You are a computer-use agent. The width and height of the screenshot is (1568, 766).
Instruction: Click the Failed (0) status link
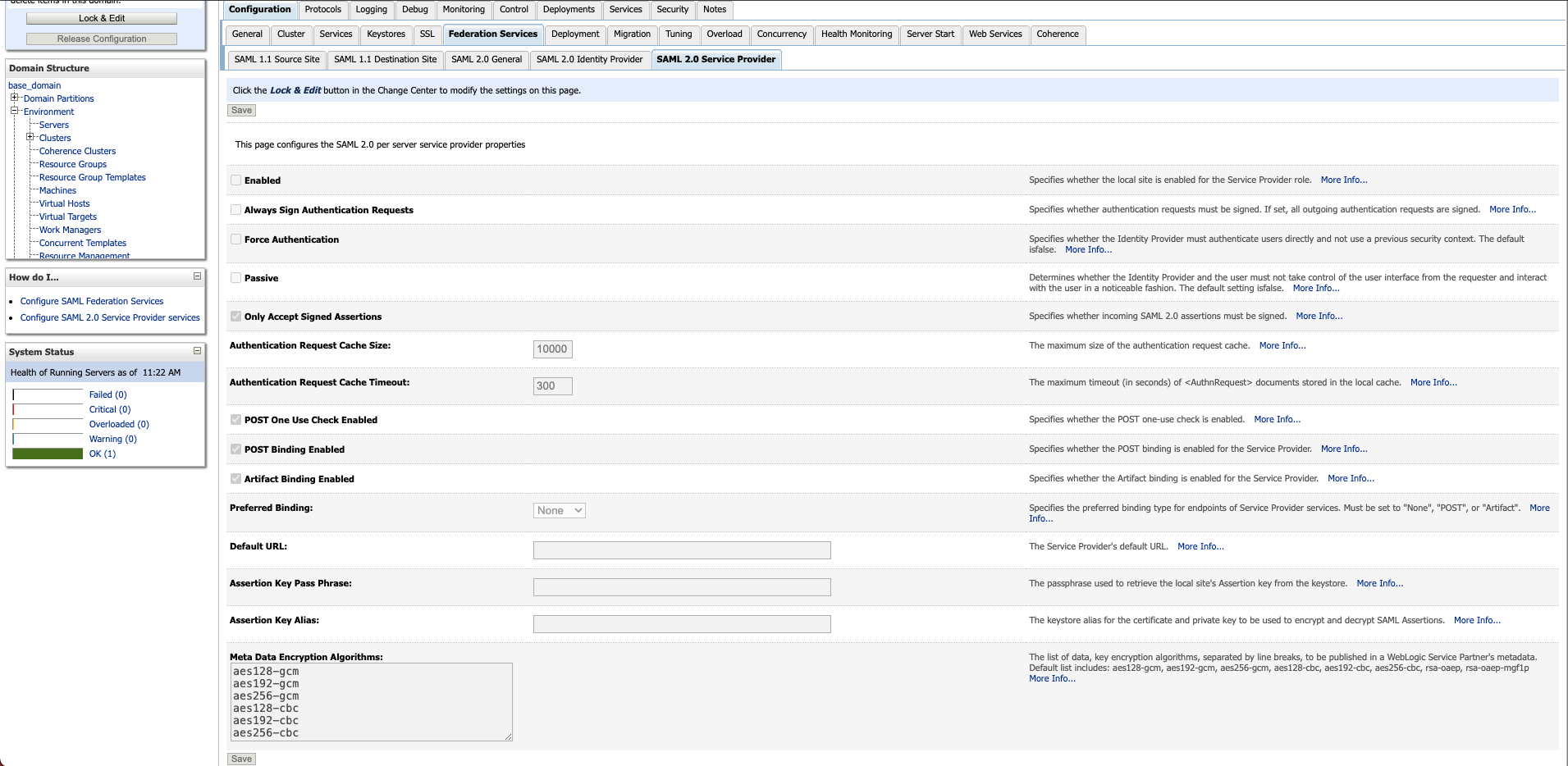[107, 394]
